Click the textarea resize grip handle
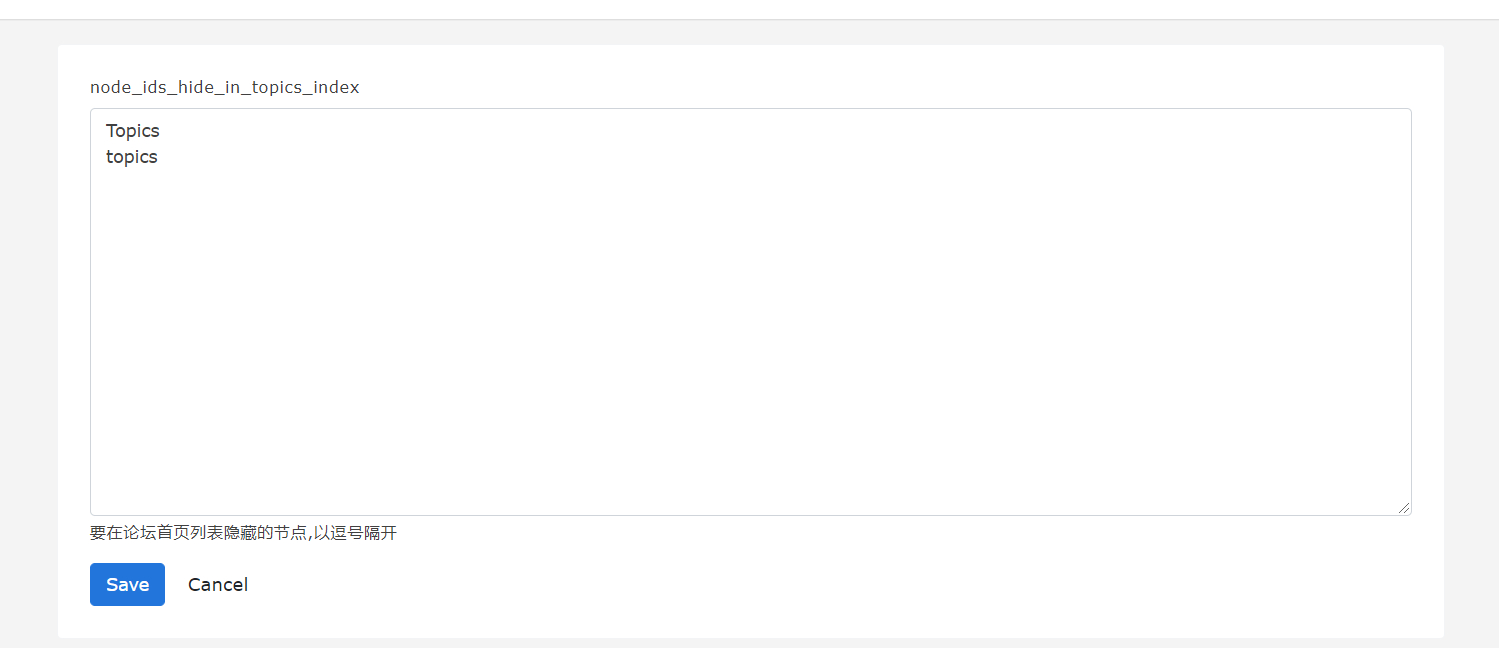The width and height of the screenshot is (1499, 648). tap(1404, 508)
